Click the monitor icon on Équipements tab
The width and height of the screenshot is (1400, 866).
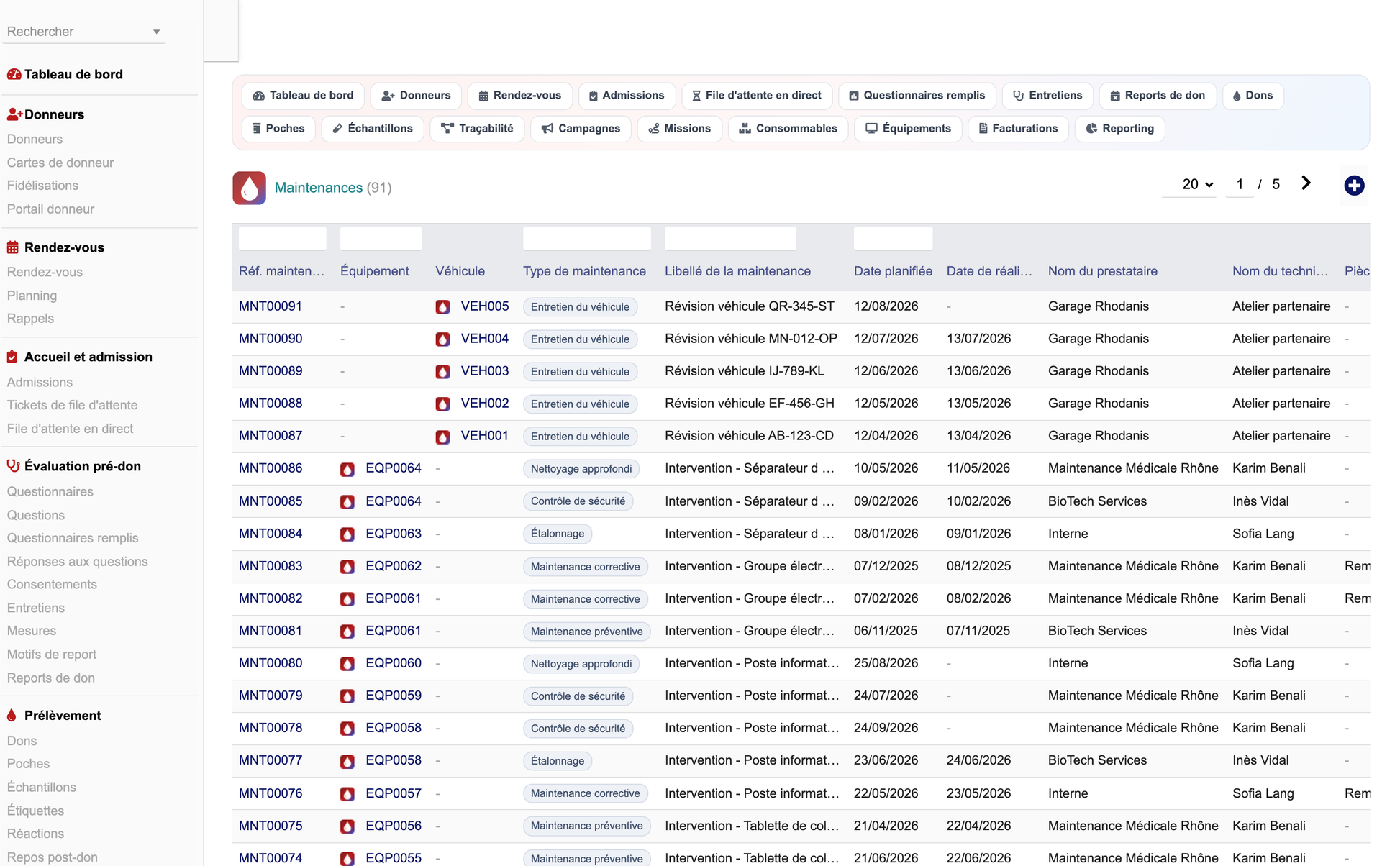tap(871, 129)
